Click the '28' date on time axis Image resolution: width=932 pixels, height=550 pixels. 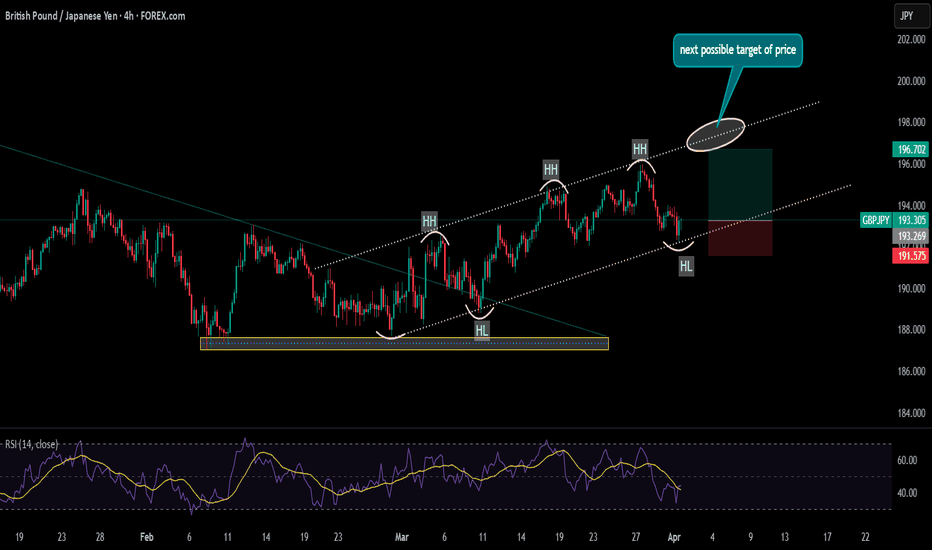click(x=100, y=537)
